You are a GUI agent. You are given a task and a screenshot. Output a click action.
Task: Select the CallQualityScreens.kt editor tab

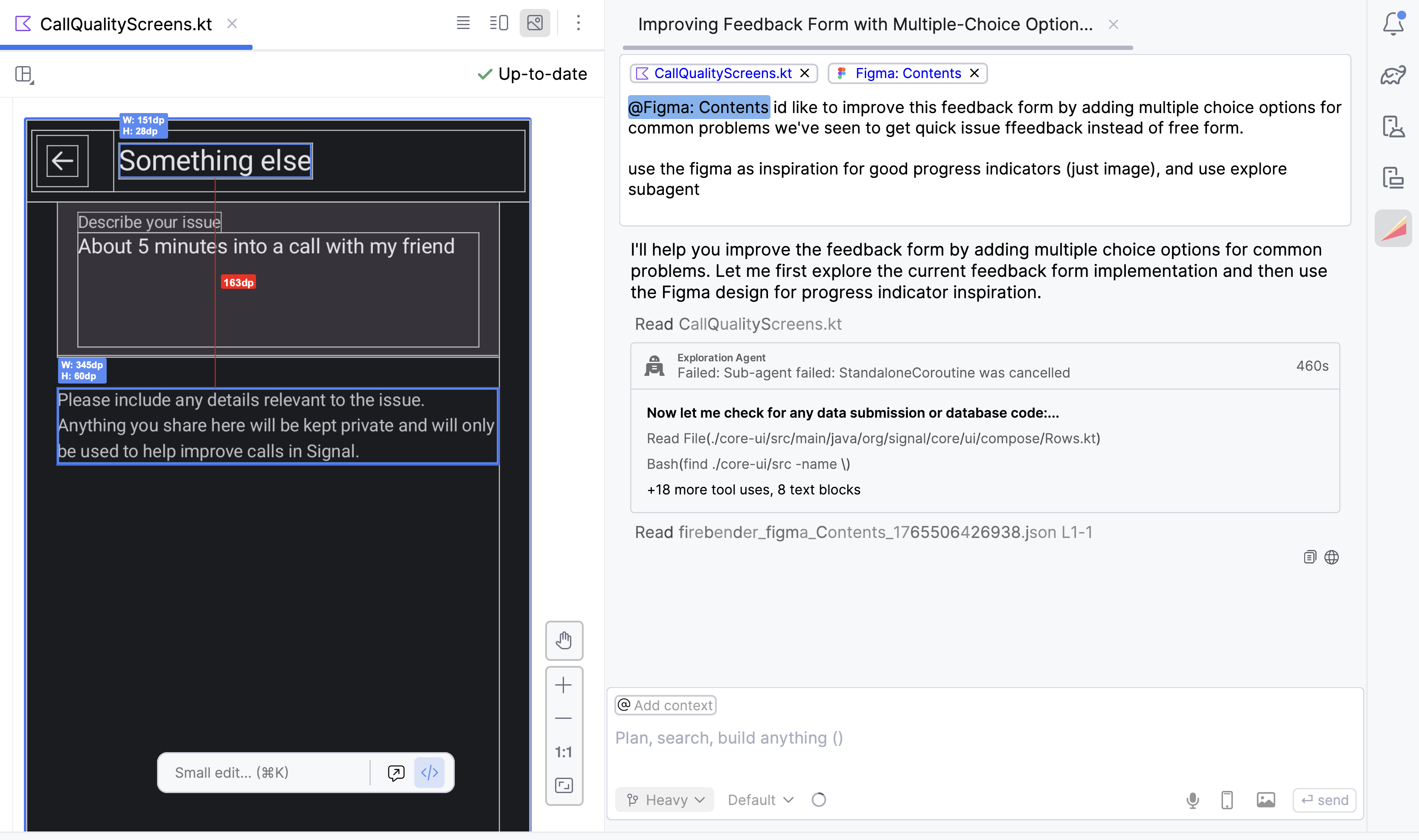126,24
